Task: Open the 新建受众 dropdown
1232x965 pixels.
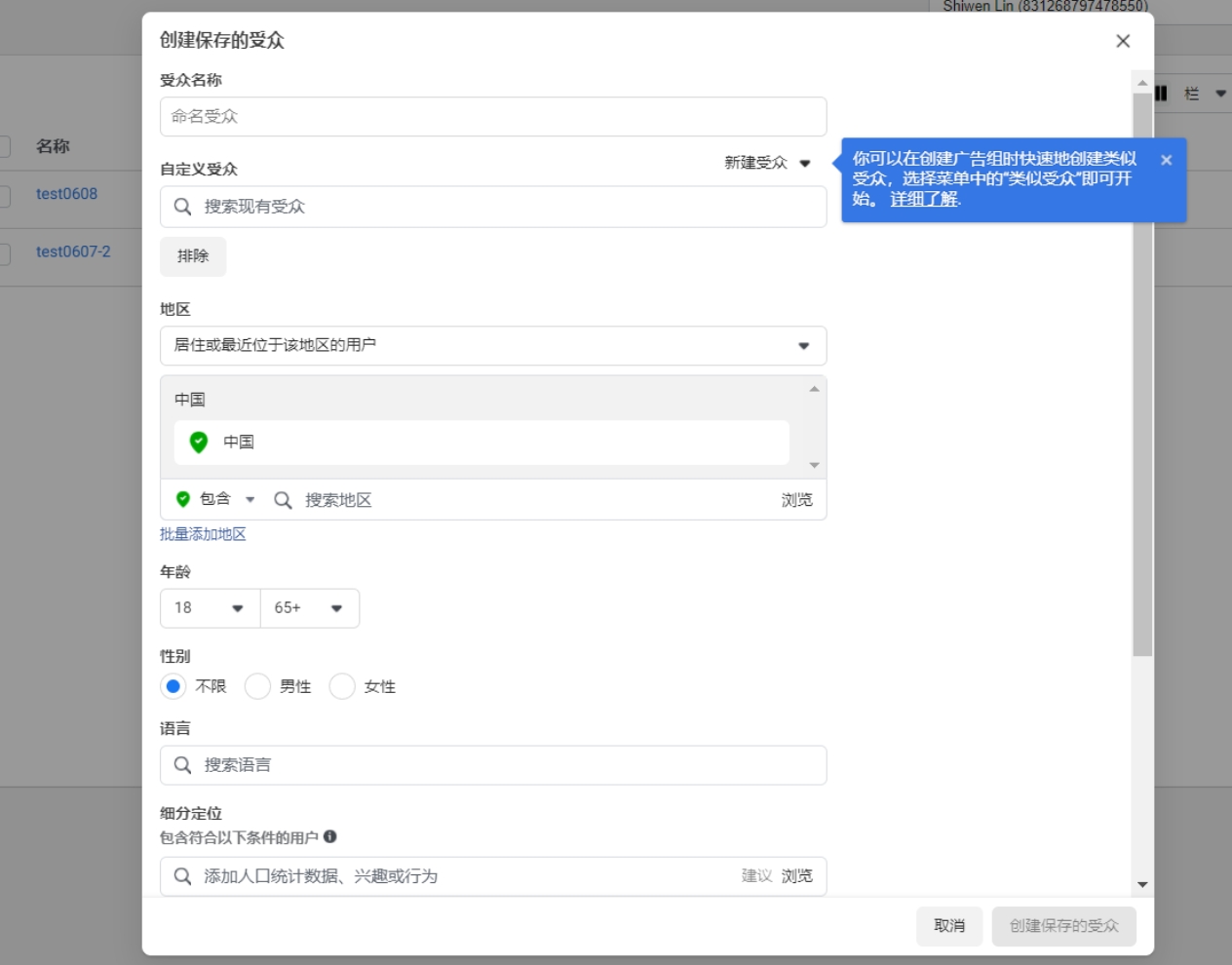Action: click(768, 163)
